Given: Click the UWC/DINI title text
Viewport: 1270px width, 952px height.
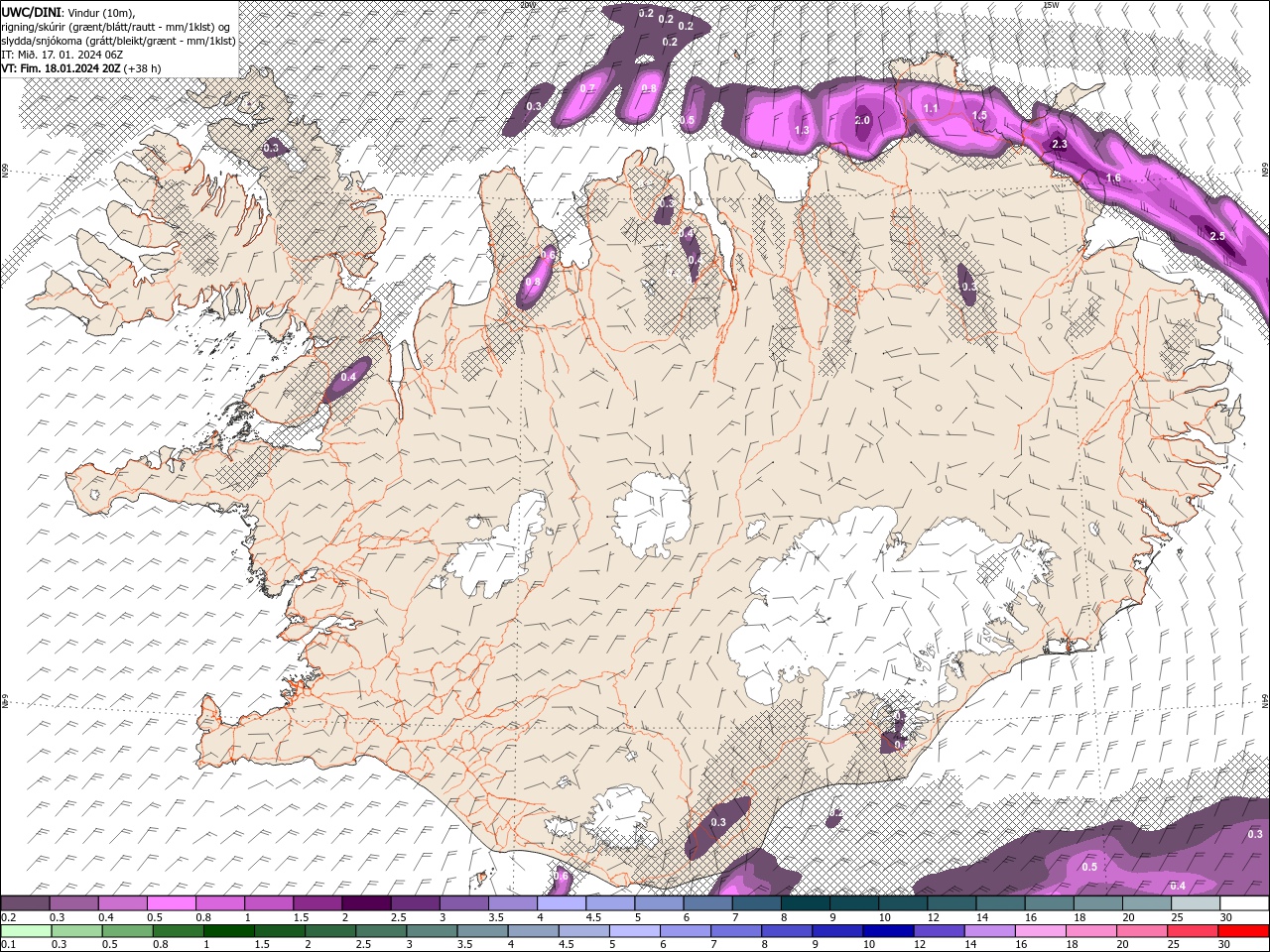Looking at the screenshot, I should [31, 12].
